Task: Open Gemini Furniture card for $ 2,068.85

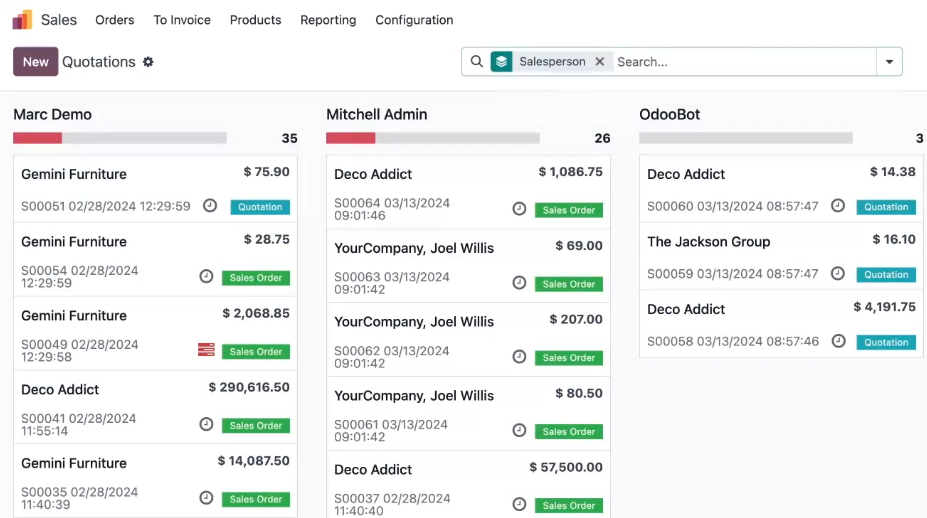Action: (155, 334)
